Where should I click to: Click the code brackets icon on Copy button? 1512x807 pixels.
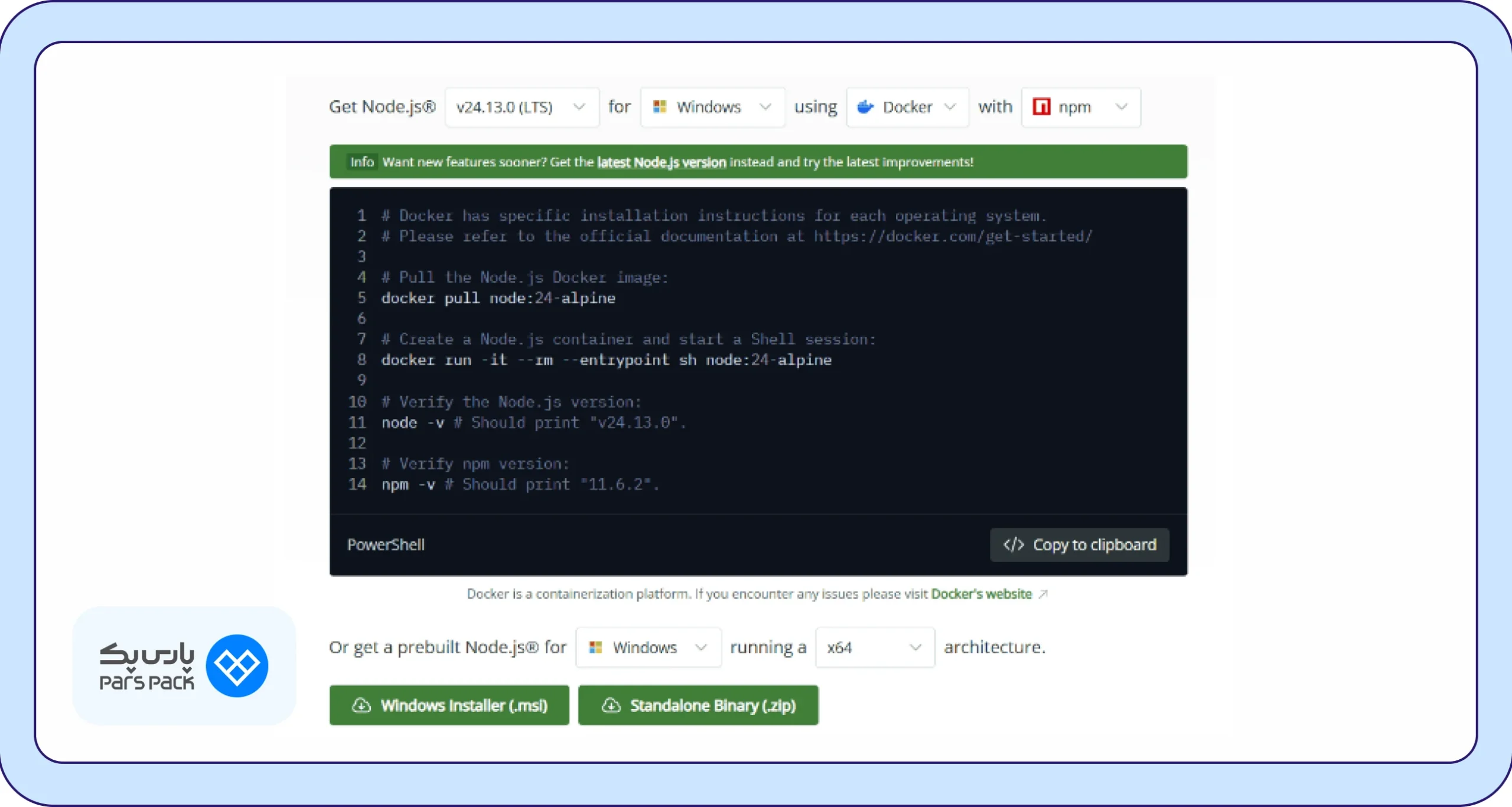(x=1014, y=544)
